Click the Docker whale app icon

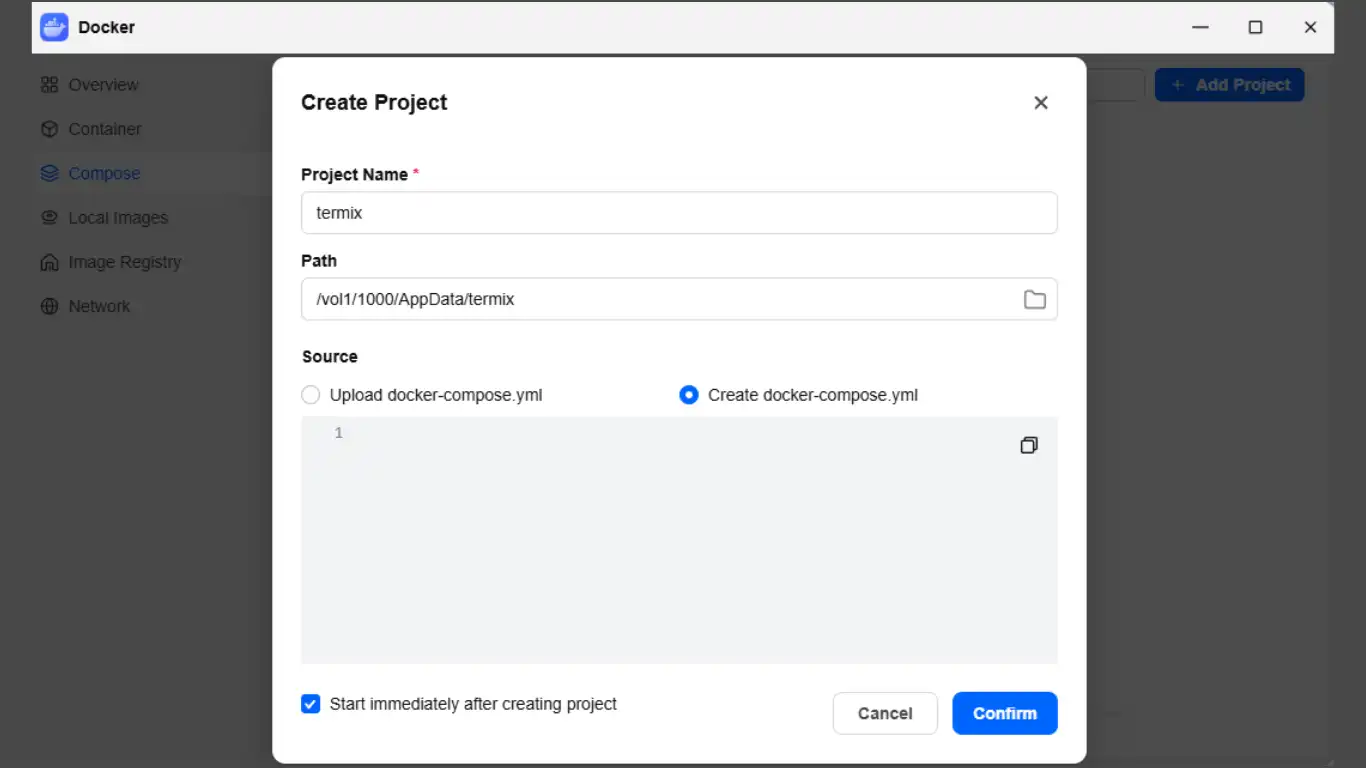pyautogui.click(x=54, y=27)
